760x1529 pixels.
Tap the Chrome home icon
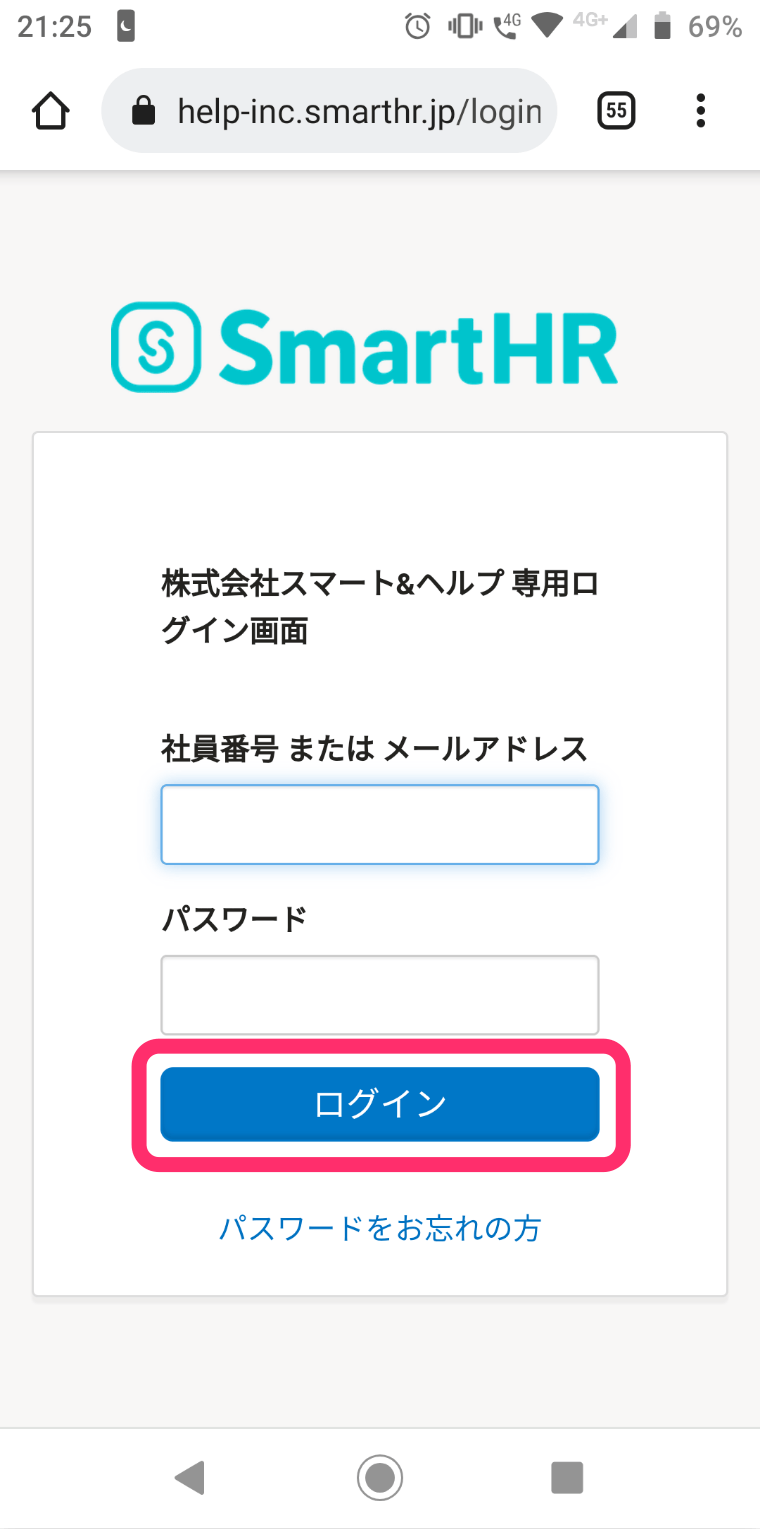pos(51,111)
